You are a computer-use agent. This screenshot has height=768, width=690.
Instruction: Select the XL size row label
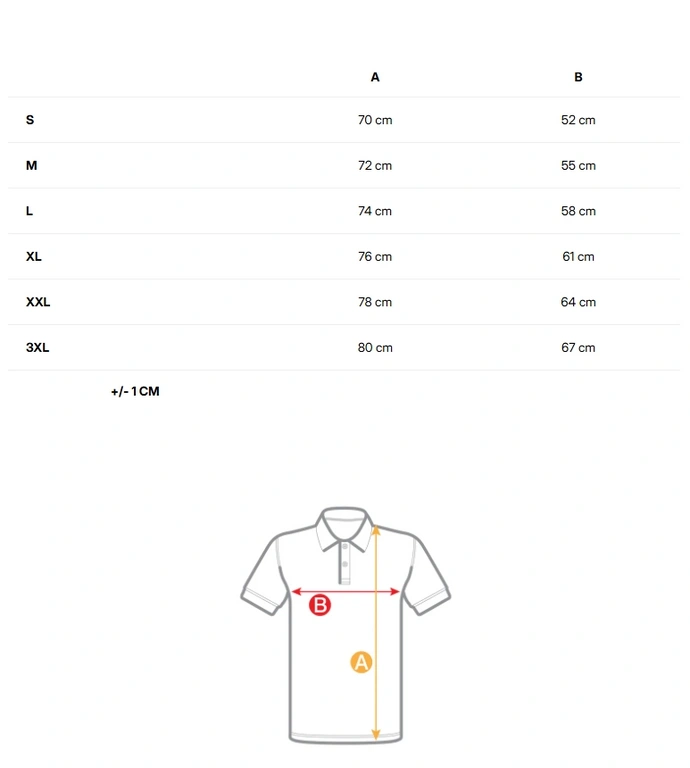34,257
